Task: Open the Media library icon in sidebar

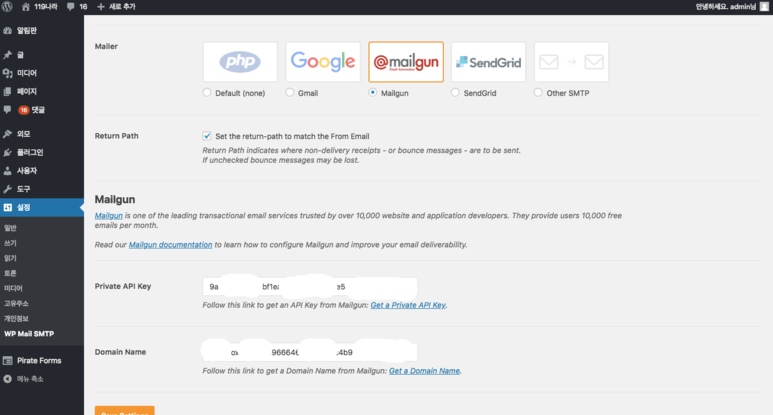Action: [x=7, y=73]
